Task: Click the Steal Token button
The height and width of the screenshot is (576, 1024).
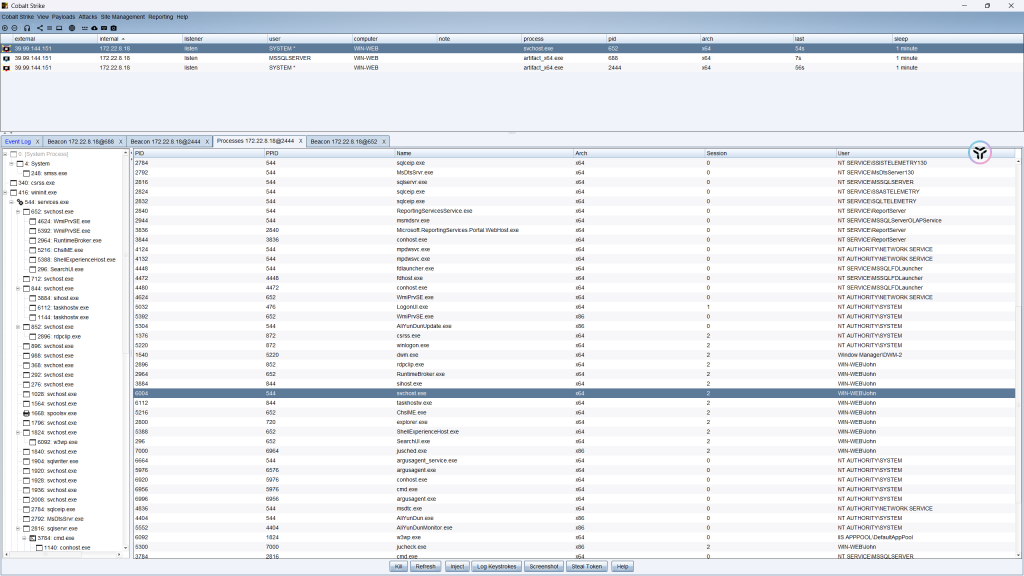Action: click(587, 566)
